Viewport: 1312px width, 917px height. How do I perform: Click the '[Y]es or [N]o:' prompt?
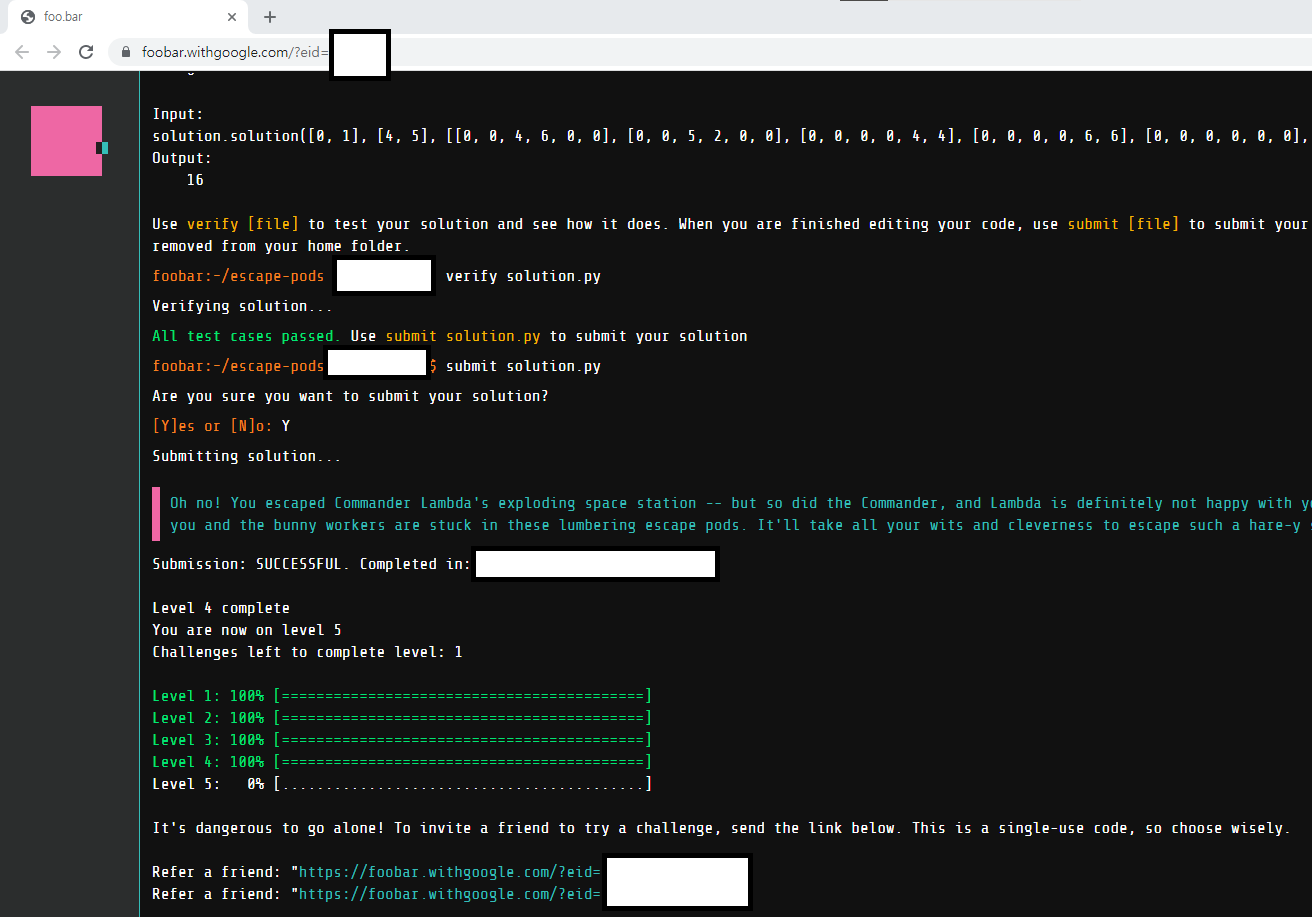[x=212, y=426]
